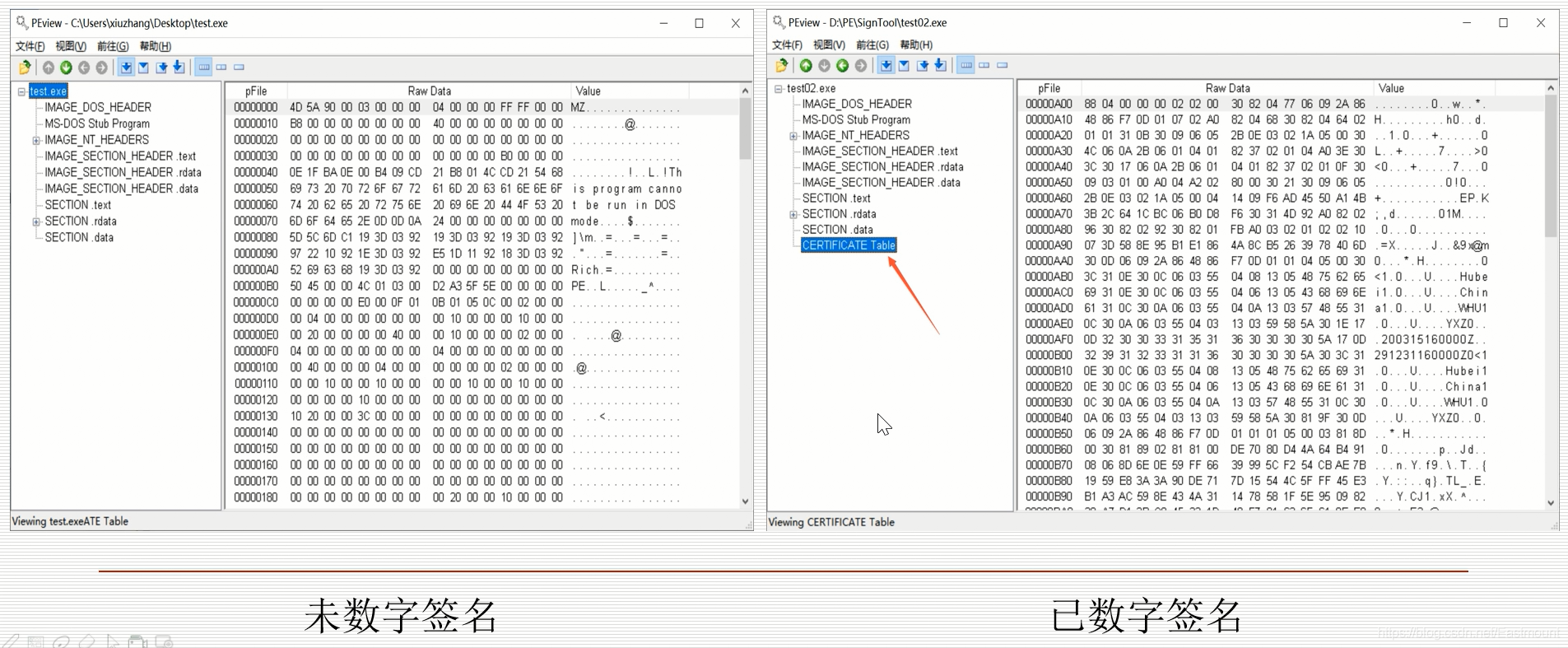Expand SECTION .rdata in test.exe window tree
This screenshot has width=1568, height=648.
36,221
